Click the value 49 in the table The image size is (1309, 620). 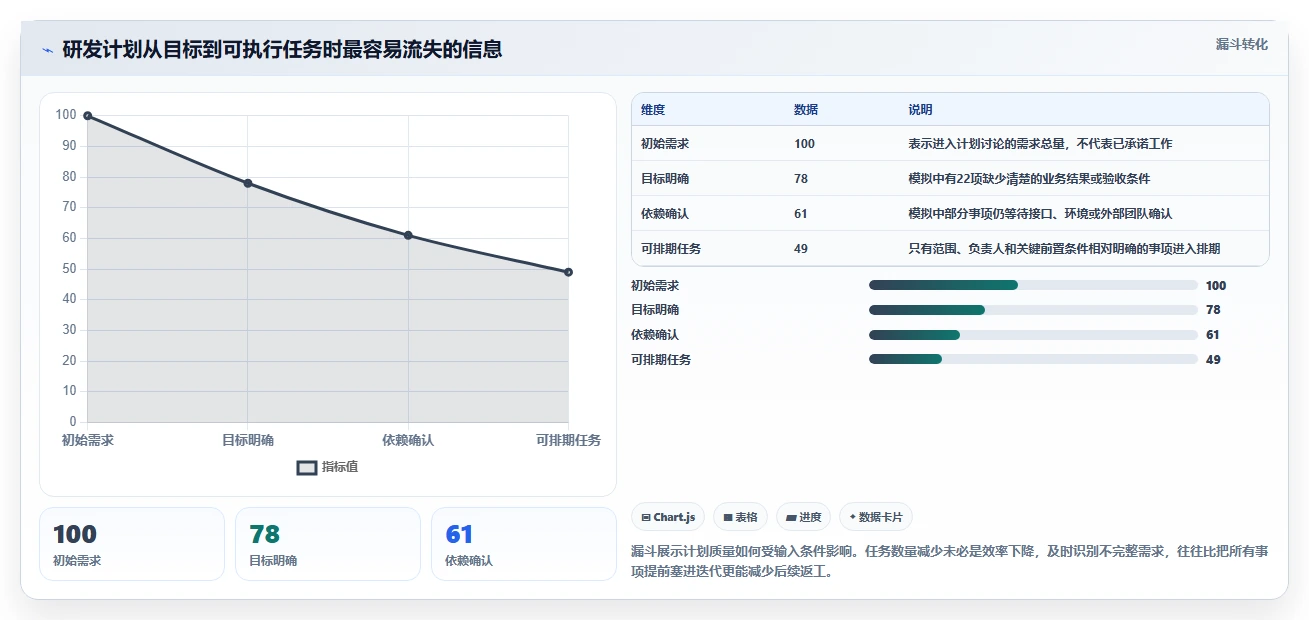pos(801,249)
